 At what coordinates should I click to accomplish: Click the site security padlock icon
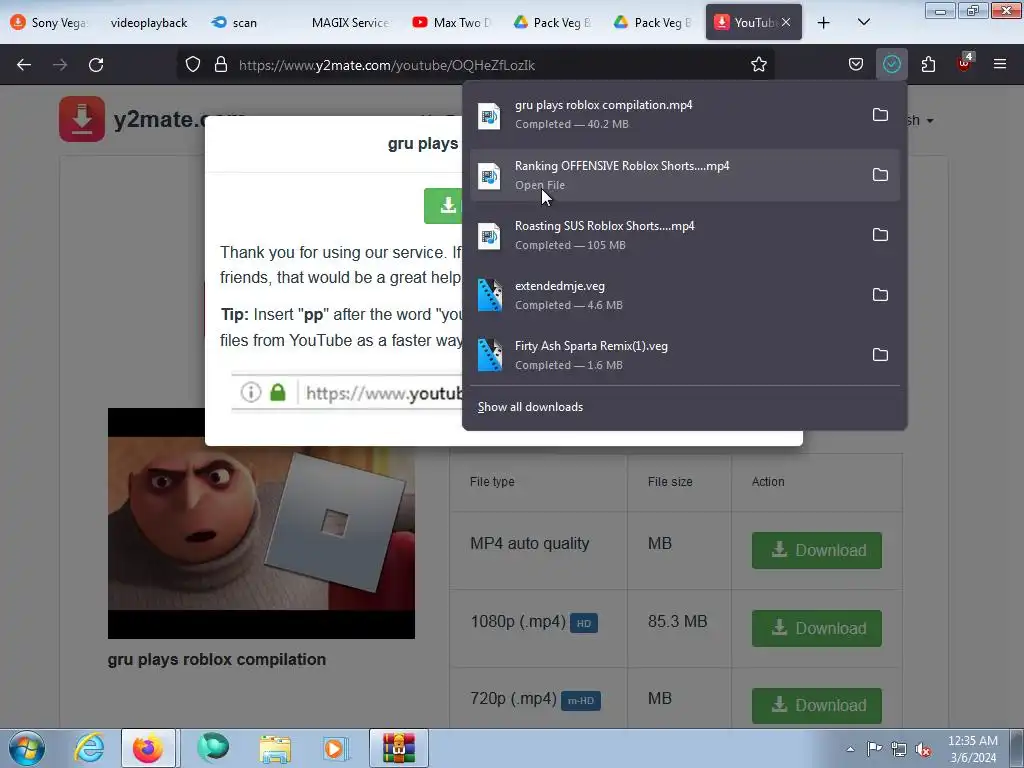pyautogui.click(x=221, y=65)
